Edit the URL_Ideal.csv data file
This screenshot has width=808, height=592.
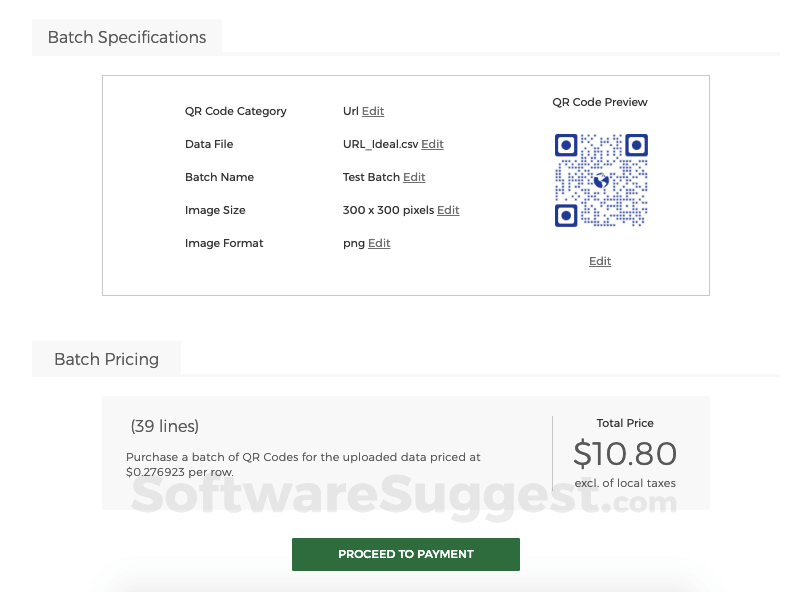click(x=432, y=144)
